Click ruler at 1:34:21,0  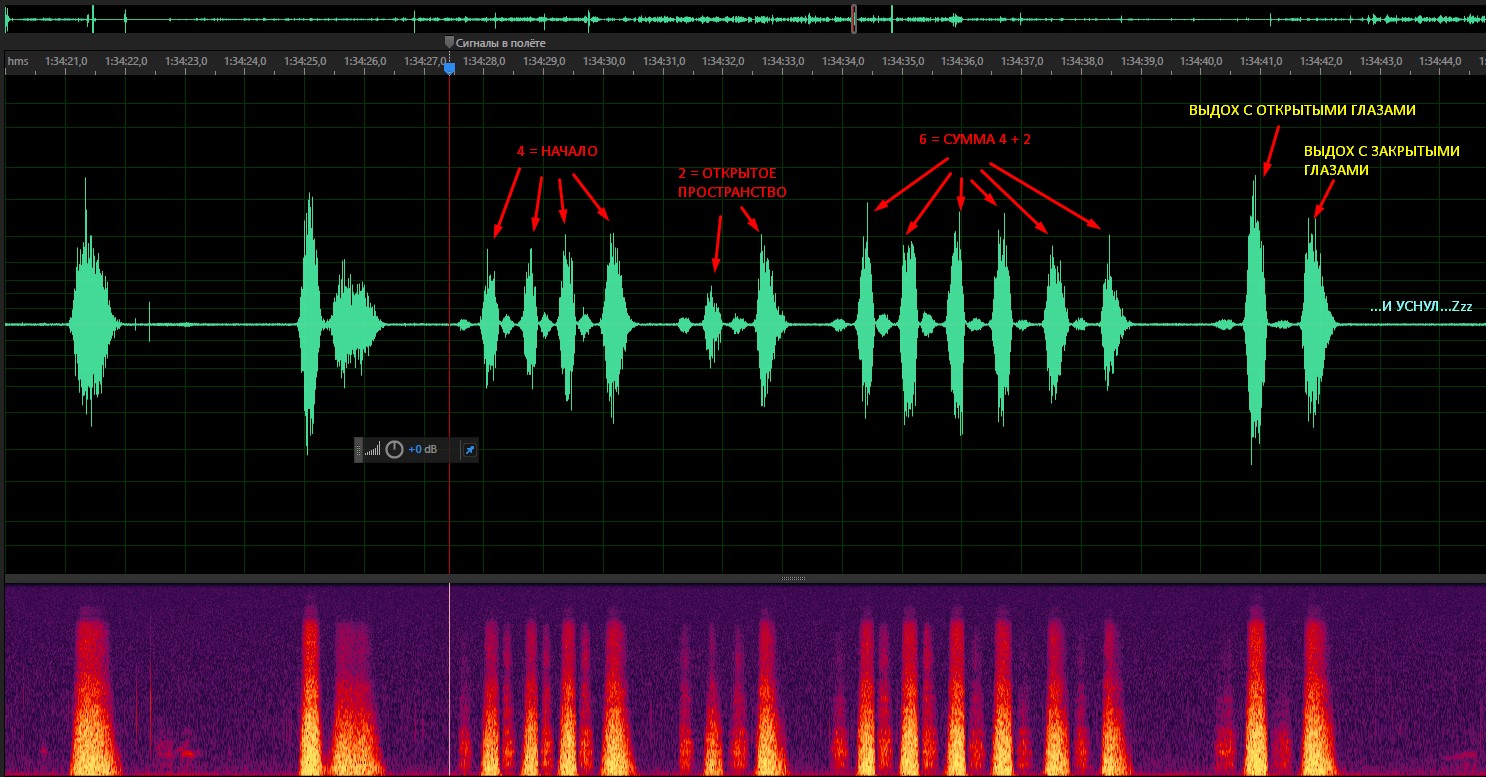tap(66, 61)
